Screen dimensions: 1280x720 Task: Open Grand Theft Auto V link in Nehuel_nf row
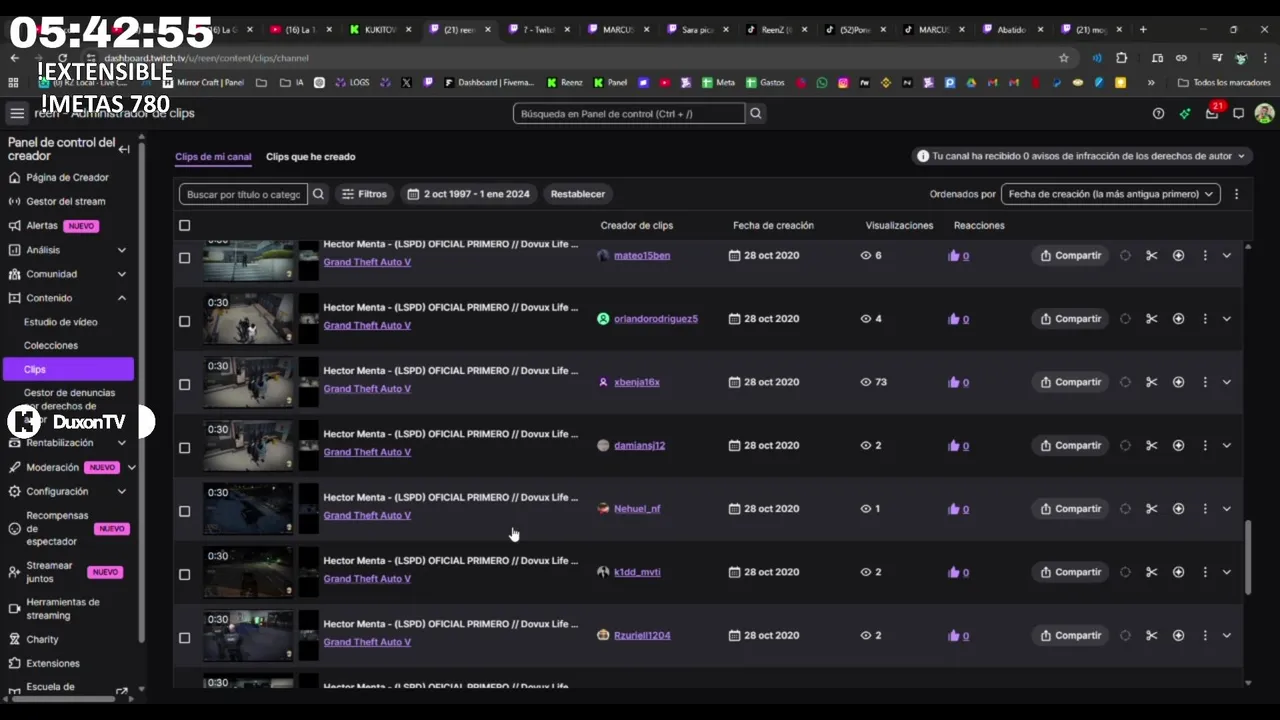[x=367, y=515]
